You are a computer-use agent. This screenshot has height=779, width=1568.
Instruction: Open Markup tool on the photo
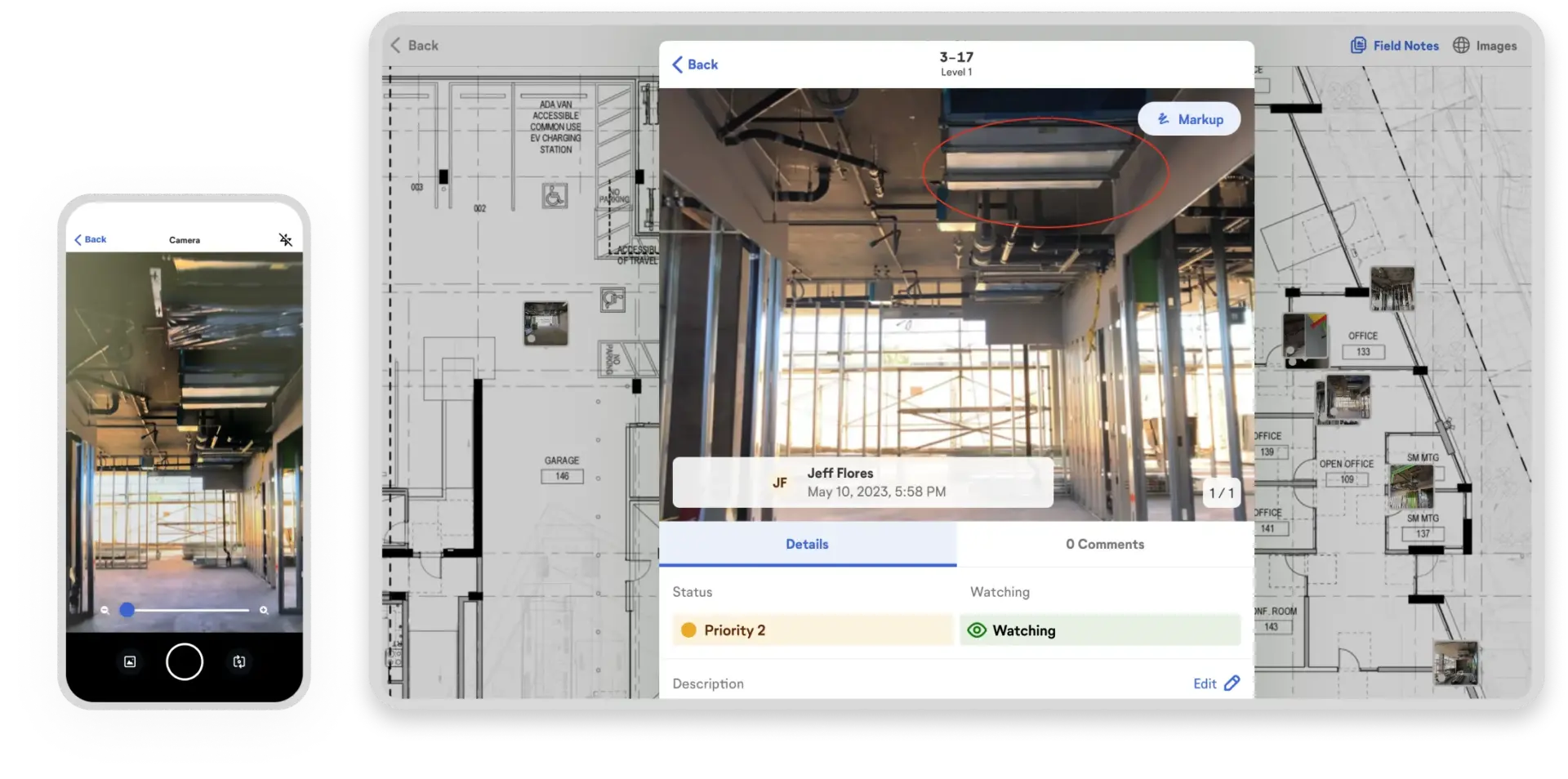[1189, 119]
